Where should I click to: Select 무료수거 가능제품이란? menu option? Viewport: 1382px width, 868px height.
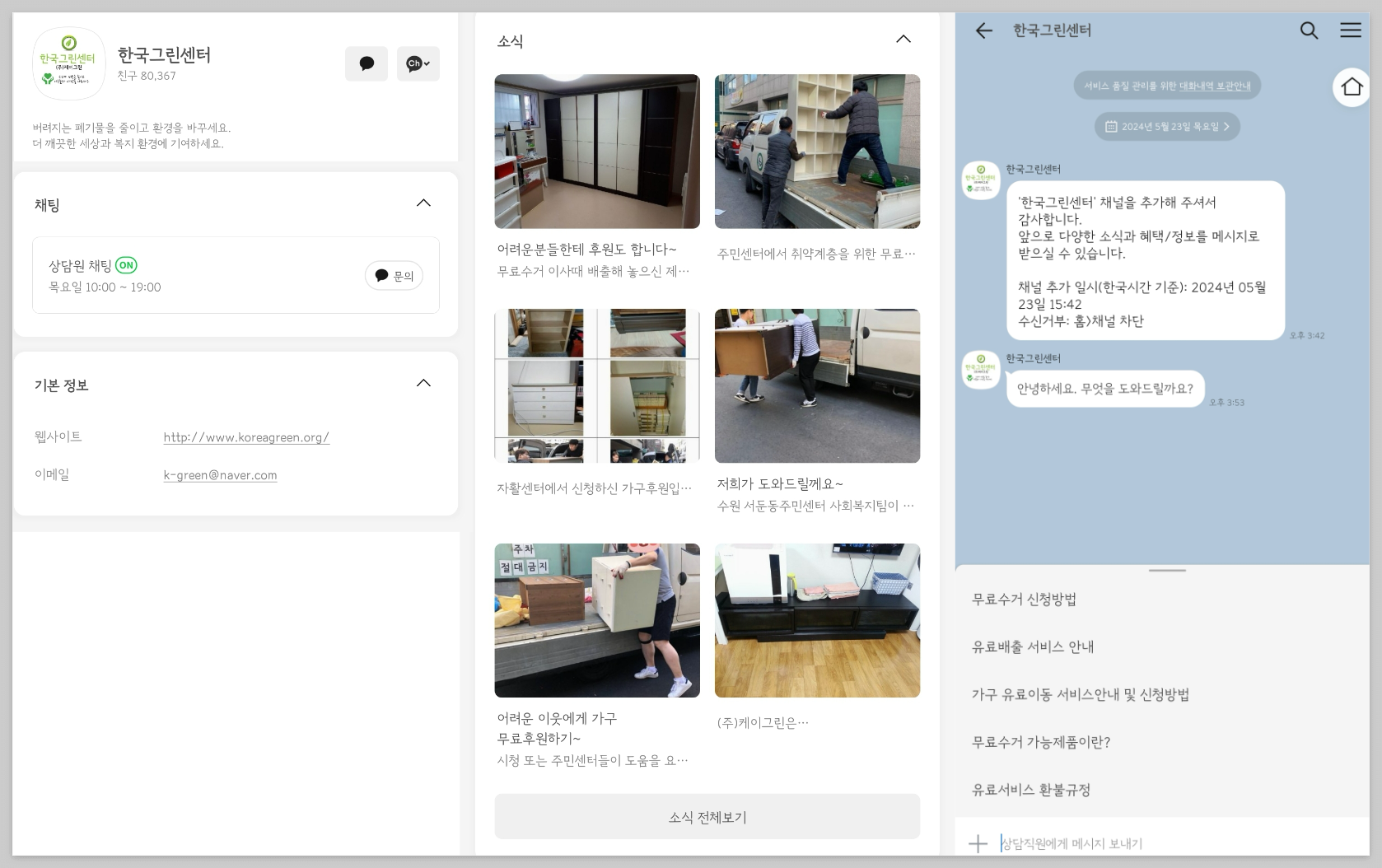(x=1041, y=742)
